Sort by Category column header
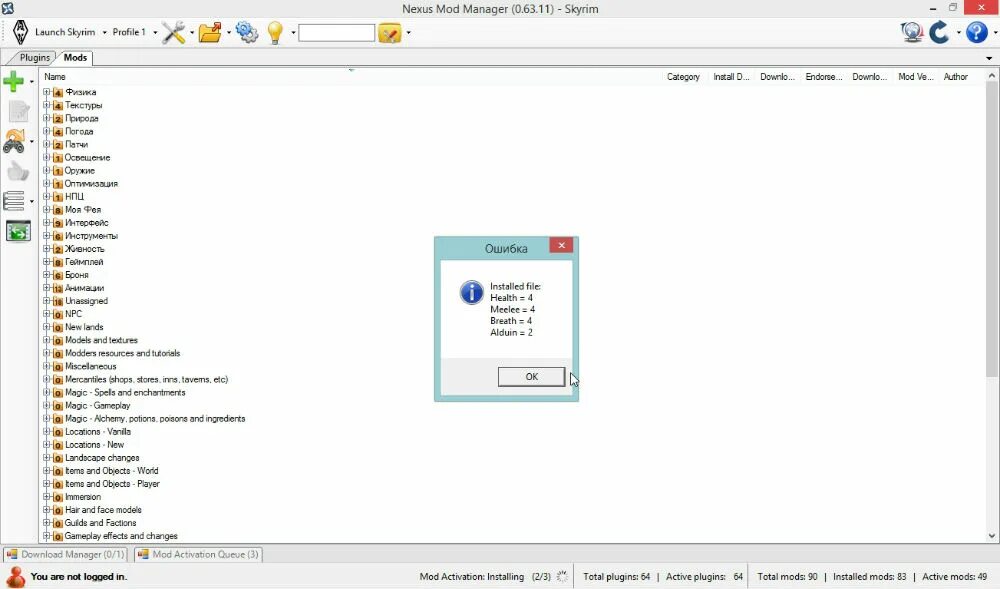1000x589 pixels. click(x=683, y=76)
